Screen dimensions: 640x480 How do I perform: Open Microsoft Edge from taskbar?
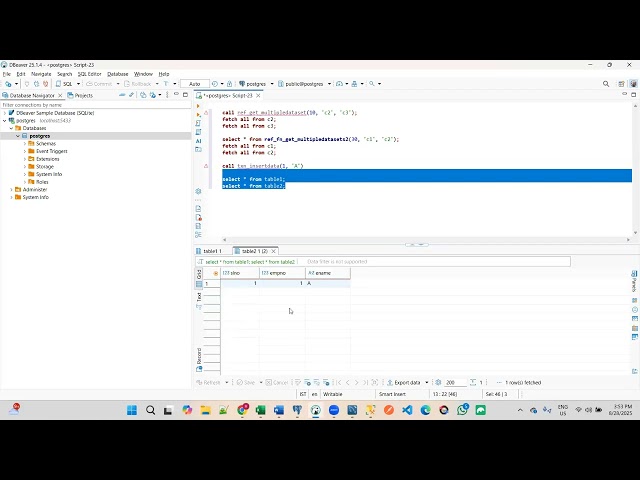click(x=425, y=410)
